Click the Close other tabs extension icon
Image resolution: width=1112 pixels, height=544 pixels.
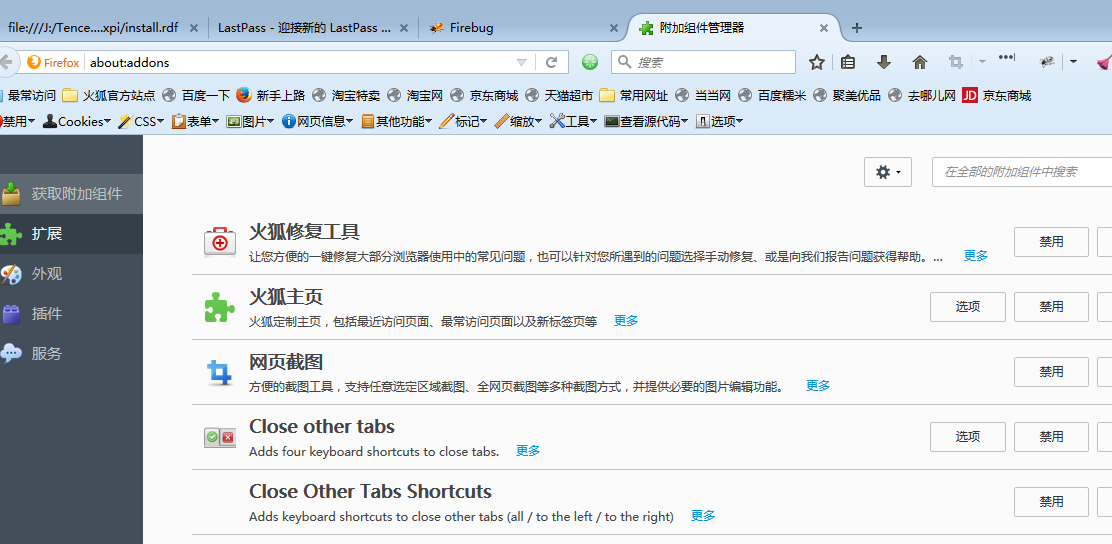pyautogui.click(x=219, y=438)
